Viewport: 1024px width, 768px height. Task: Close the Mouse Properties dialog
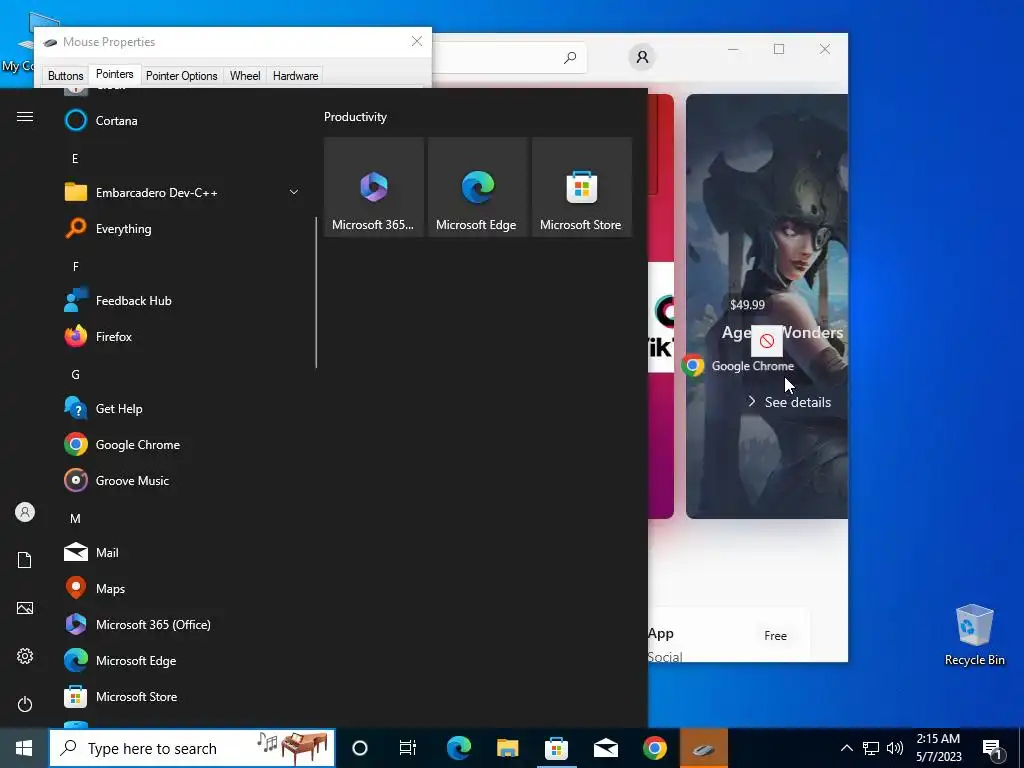[x=417, y=41]
